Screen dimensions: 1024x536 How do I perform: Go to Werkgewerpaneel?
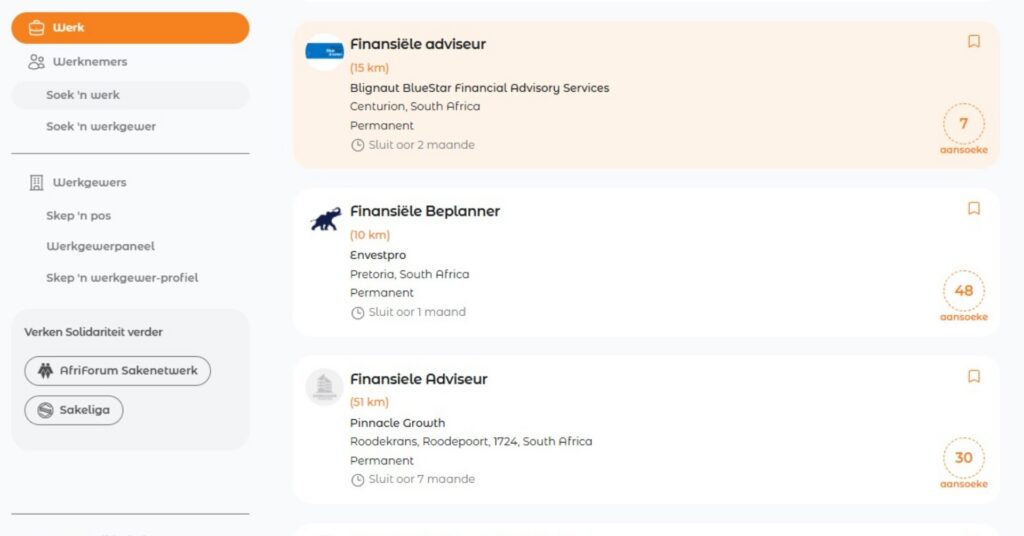(x=101, y=247)
